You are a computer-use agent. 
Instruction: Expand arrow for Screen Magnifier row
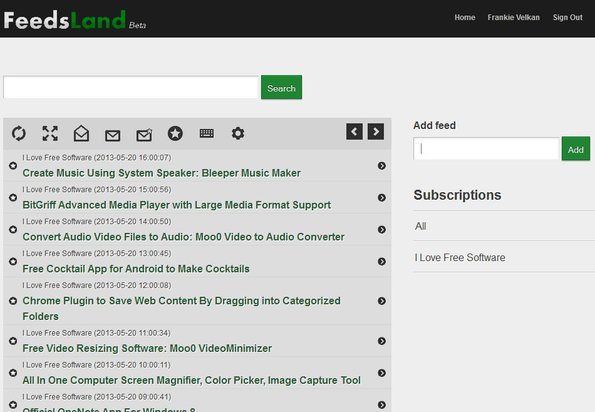[x=382, y=373]
